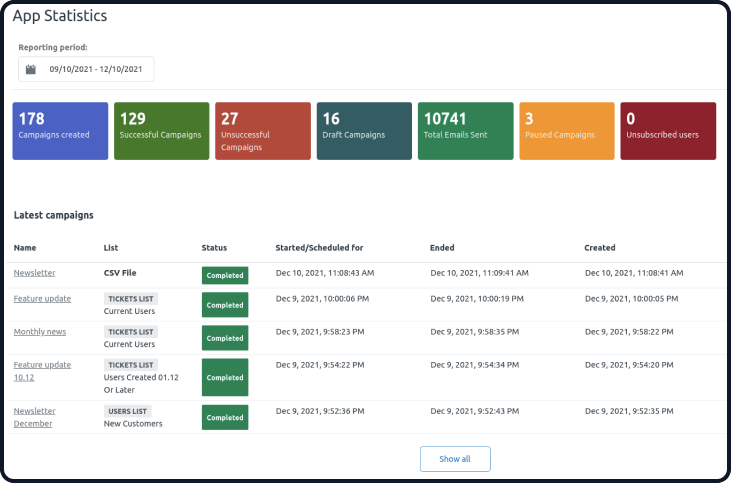Open the Feature update campaign link
The width and height of the screenshot is (731, 483).
tap(42, 298)
